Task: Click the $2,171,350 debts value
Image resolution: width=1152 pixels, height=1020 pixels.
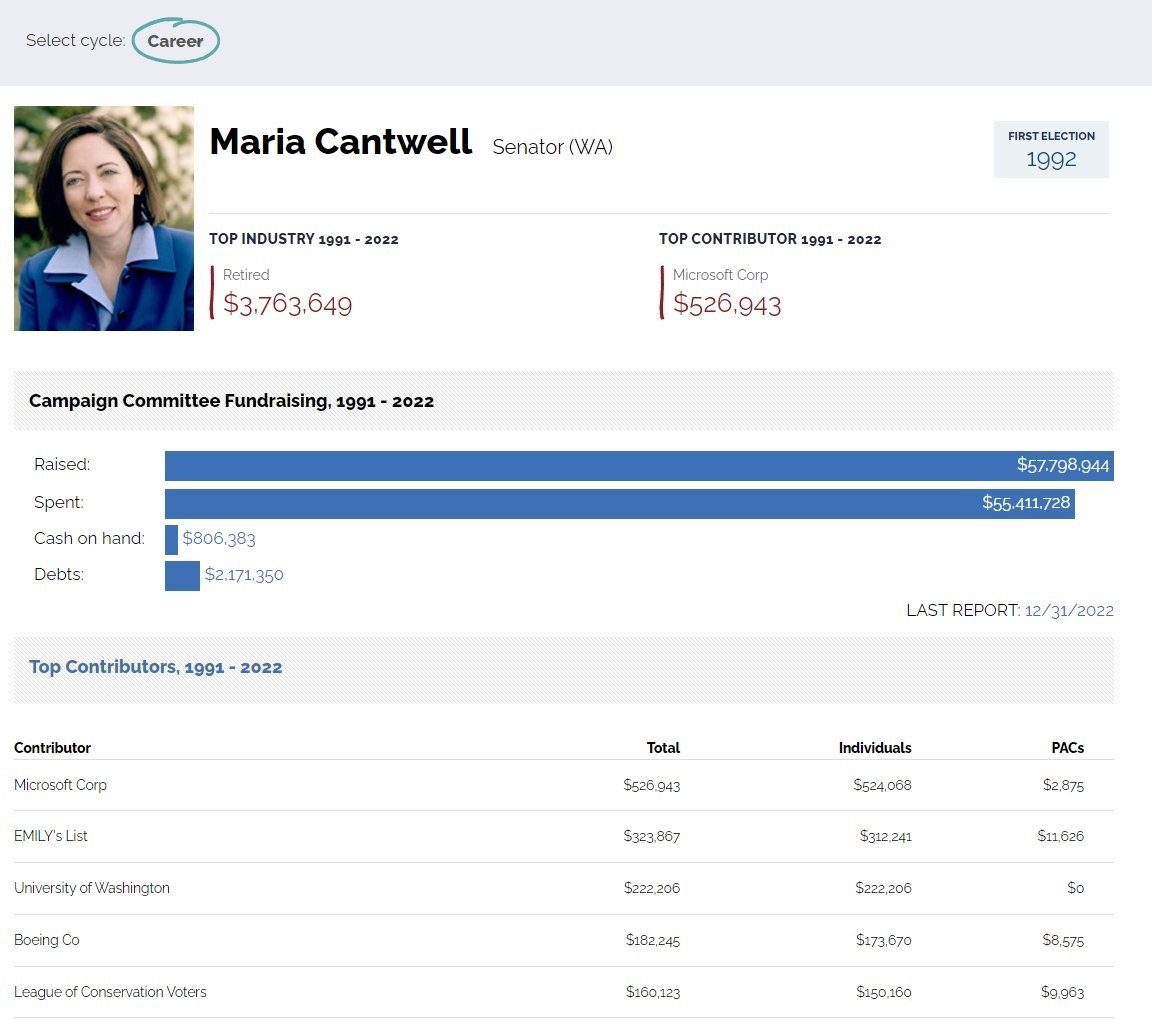Action: [x=244, y=575]
